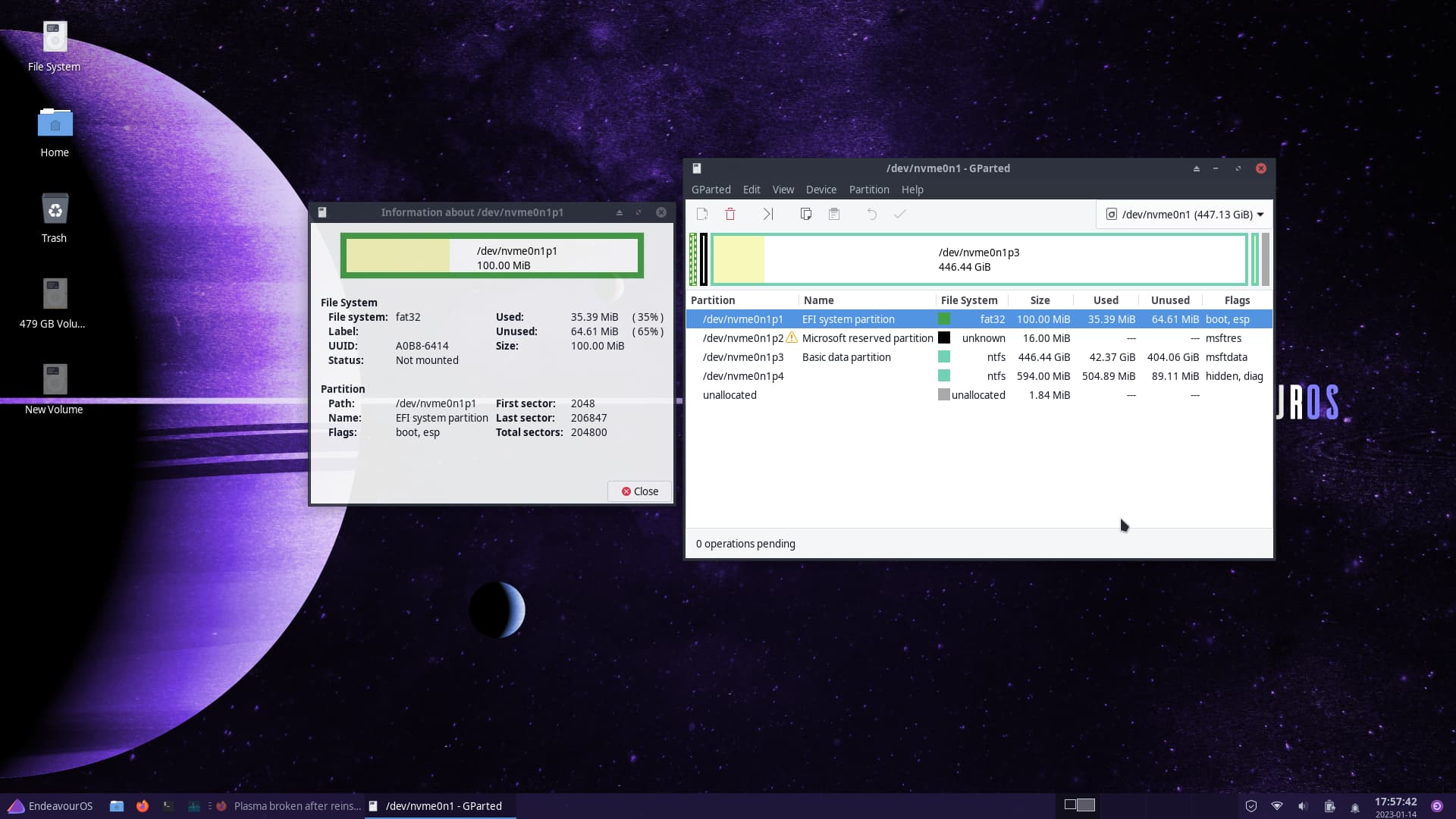1456x819 pixels.
Task: Select the /dev/nvme0n1p2 partition row
Action: pyautogui.click(x=979, y=338)
